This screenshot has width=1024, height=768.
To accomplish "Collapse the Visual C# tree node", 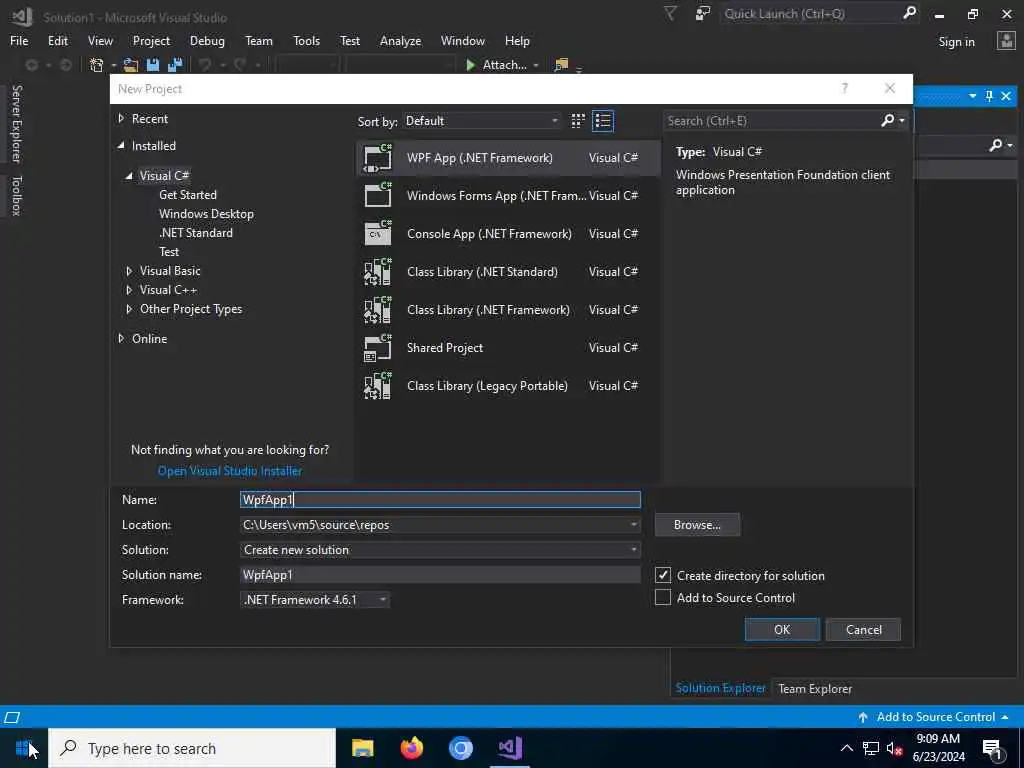I will [x=129, y=176].
